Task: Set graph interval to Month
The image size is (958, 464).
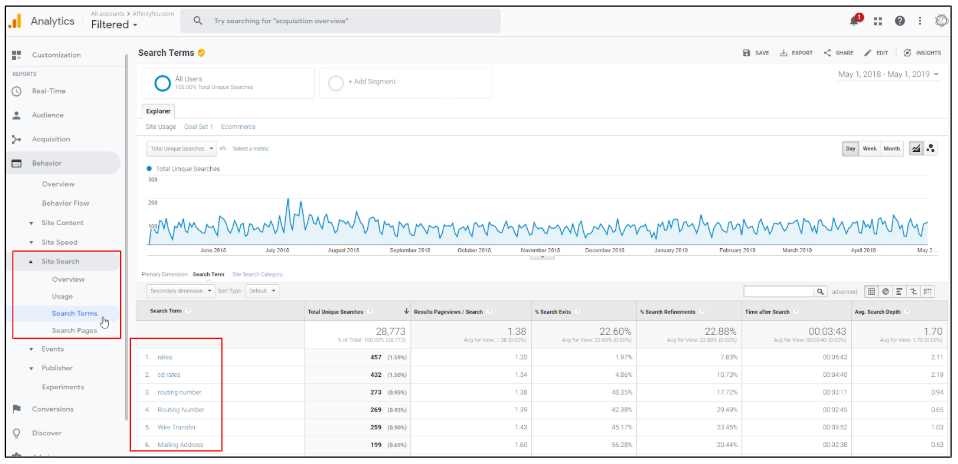Action: pyautogui.click(x=891, y=149)
